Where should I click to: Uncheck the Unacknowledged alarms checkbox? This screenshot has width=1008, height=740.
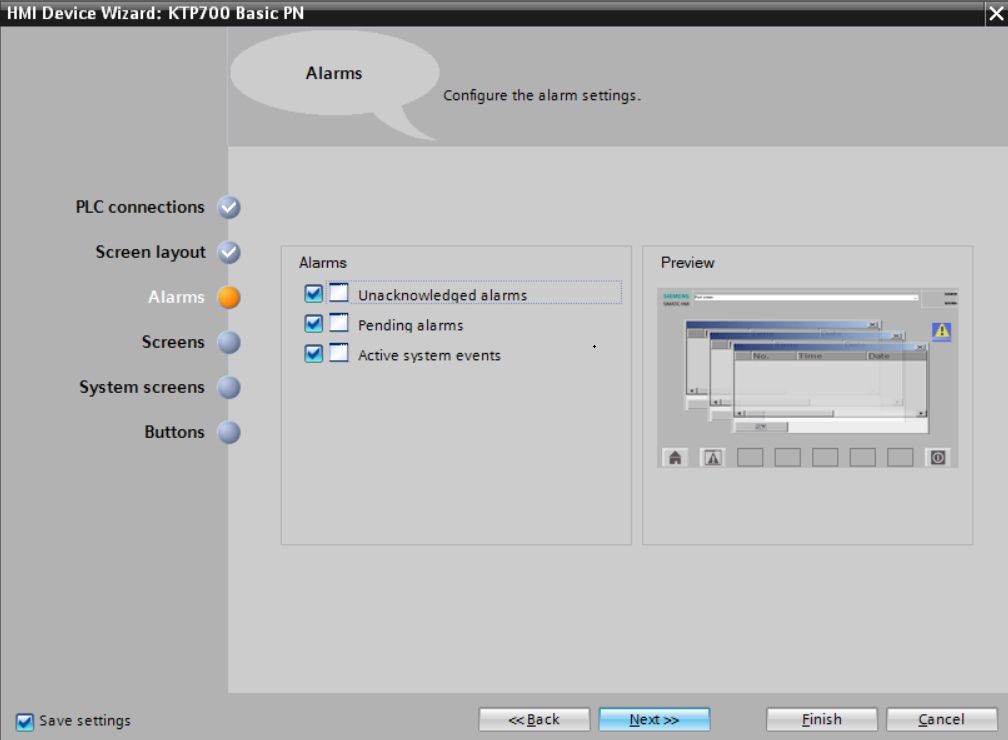tap(314, 294)
